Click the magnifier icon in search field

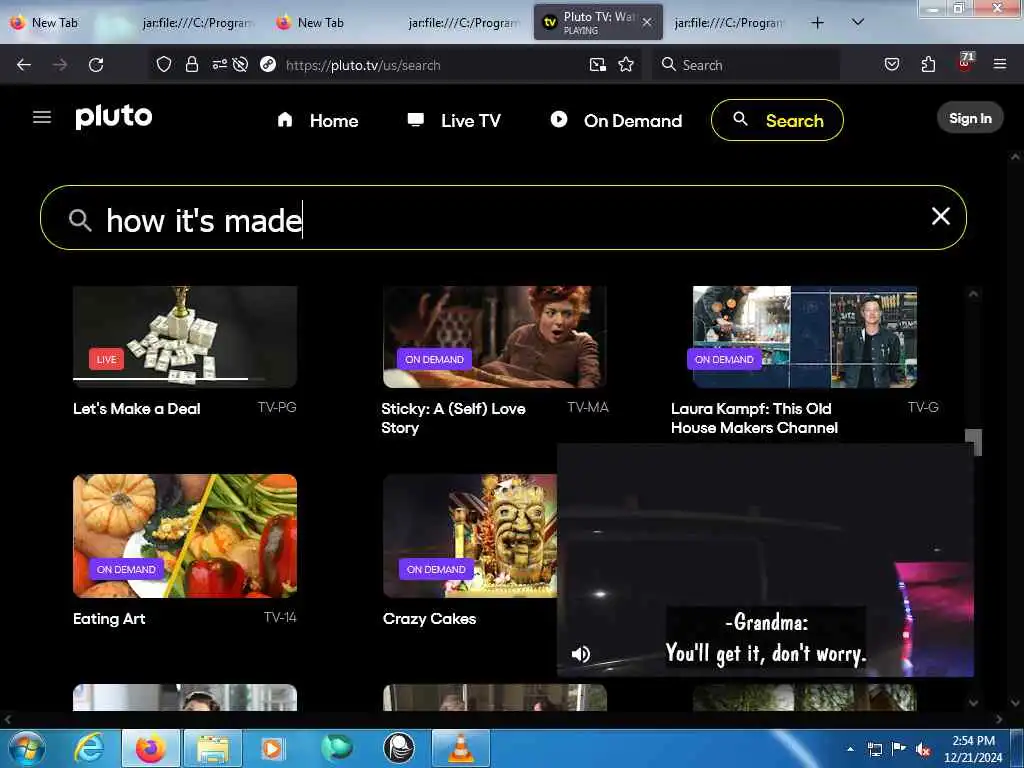80,220
